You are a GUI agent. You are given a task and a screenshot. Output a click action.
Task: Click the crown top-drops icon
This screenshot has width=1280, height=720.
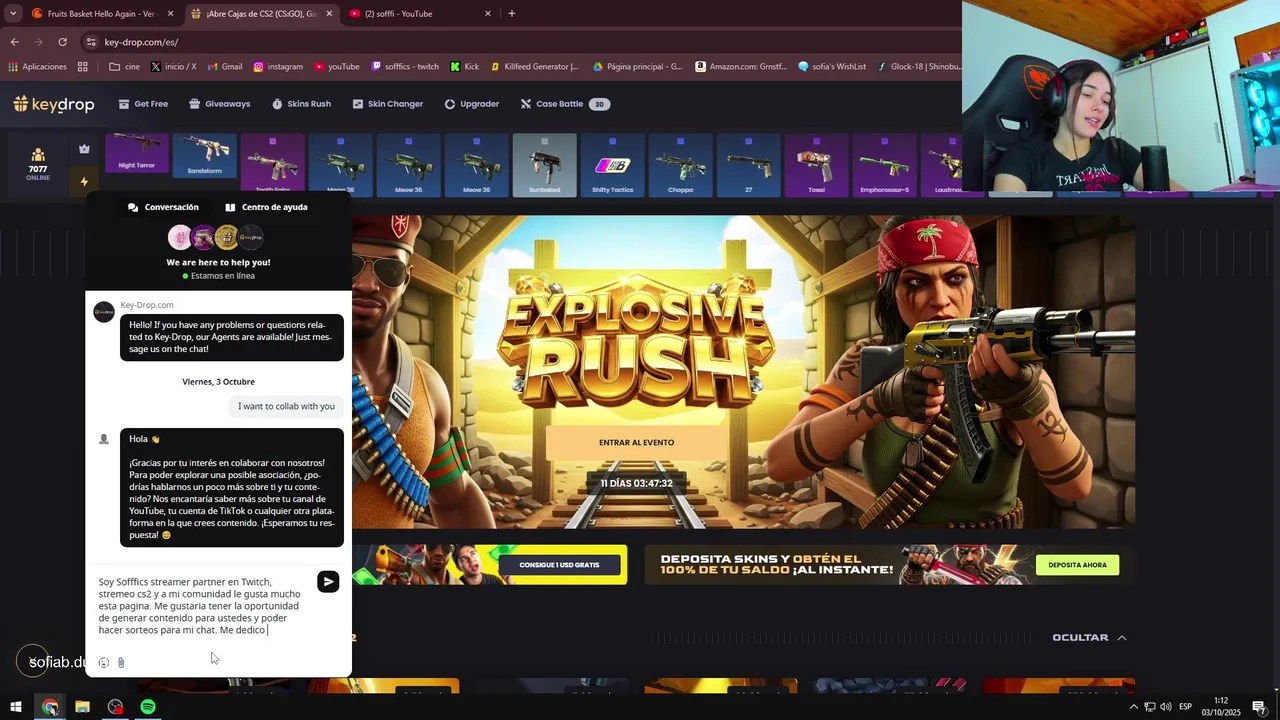point(84,149)
